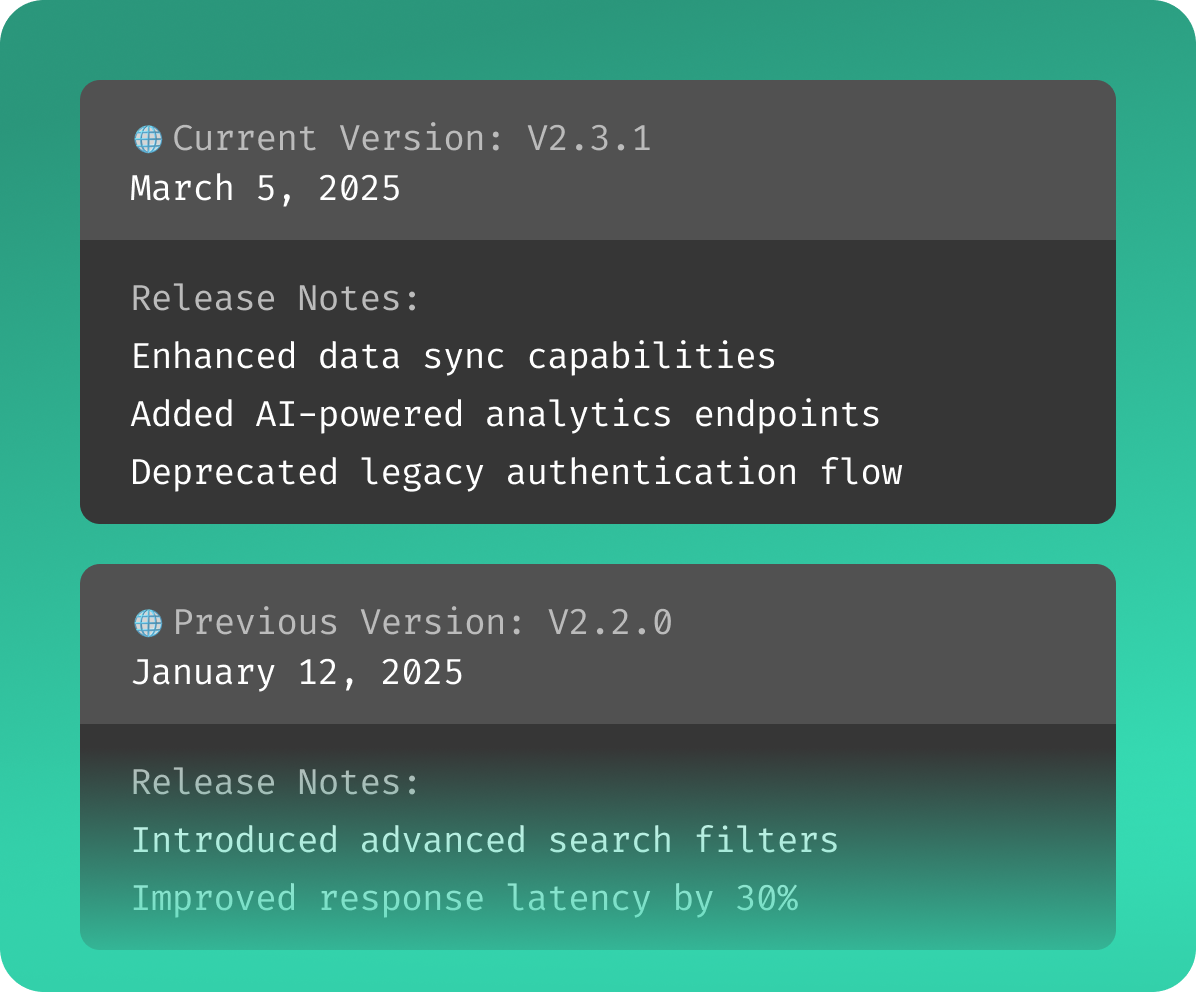The height and width of the screenshot is (992, 1196).
Task: Click the word "Deprecated" in release notes
Action: click(x=234, y=472)
